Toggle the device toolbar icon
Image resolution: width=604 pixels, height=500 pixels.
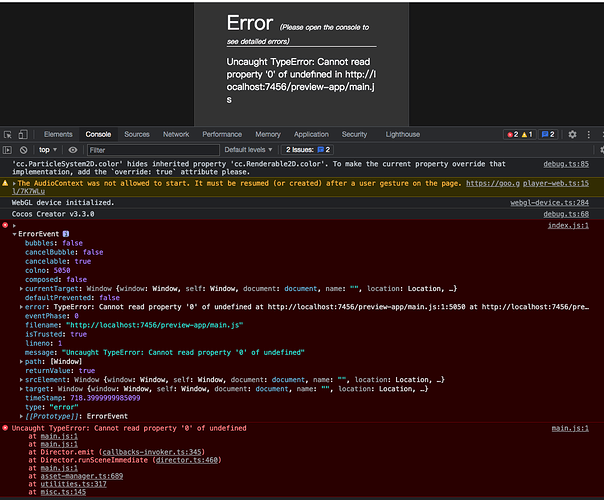23,134
